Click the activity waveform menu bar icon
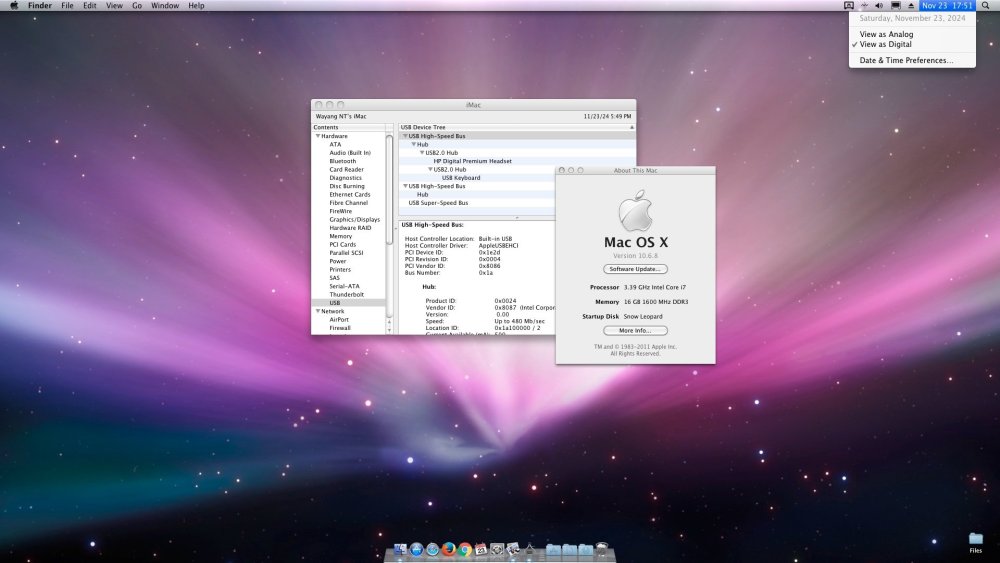1000x563 pixels. click(864, 5)
